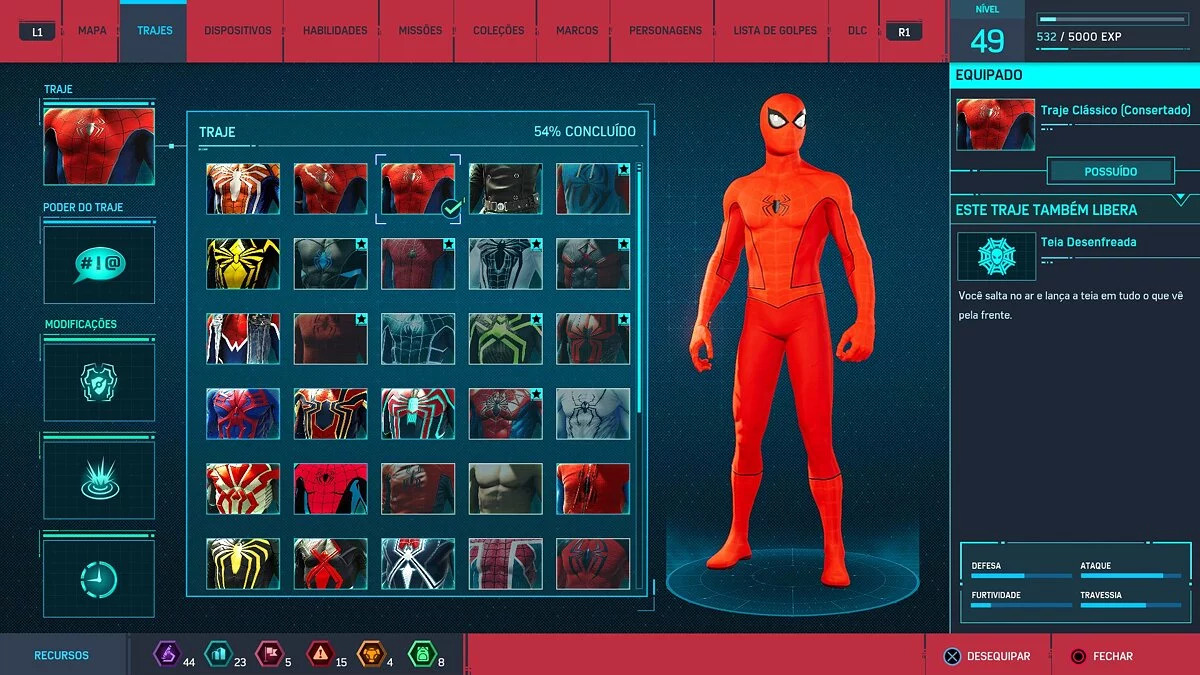This screenshot has height=675, width=1200.
Task: Select the Poder do Traje speech bubble icon
Action: (98, 263)
